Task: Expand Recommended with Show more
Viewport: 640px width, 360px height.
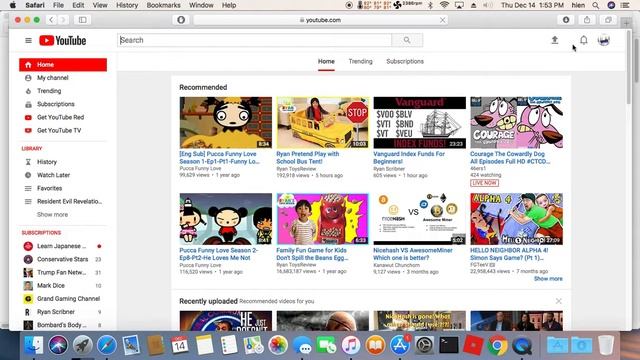Action: click(x=548, y=278)
